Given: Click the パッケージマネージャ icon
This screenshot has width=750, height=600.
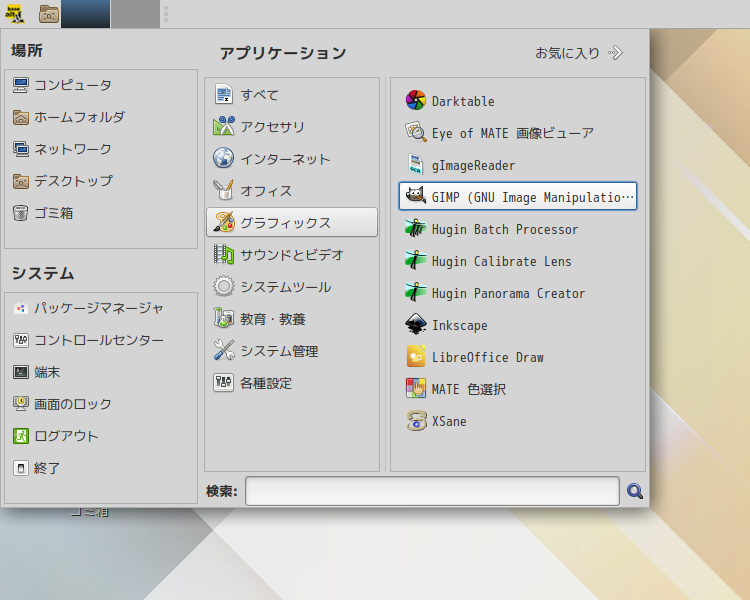Looking at the screenshot, I should (21, 308).
